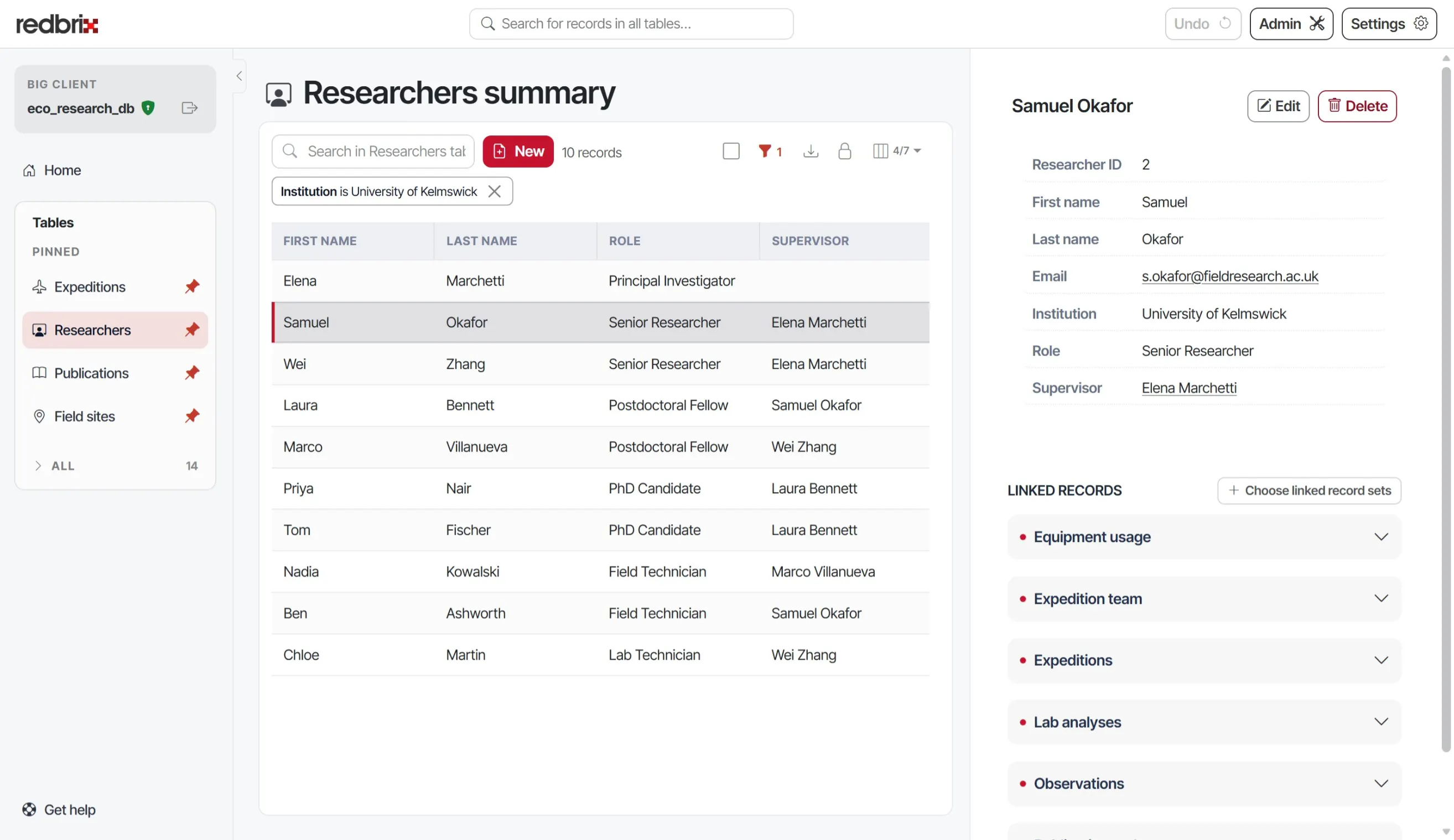1454x840 pixels.
Task: Toggle the select-all records checkbox
Action: (731, 151)
